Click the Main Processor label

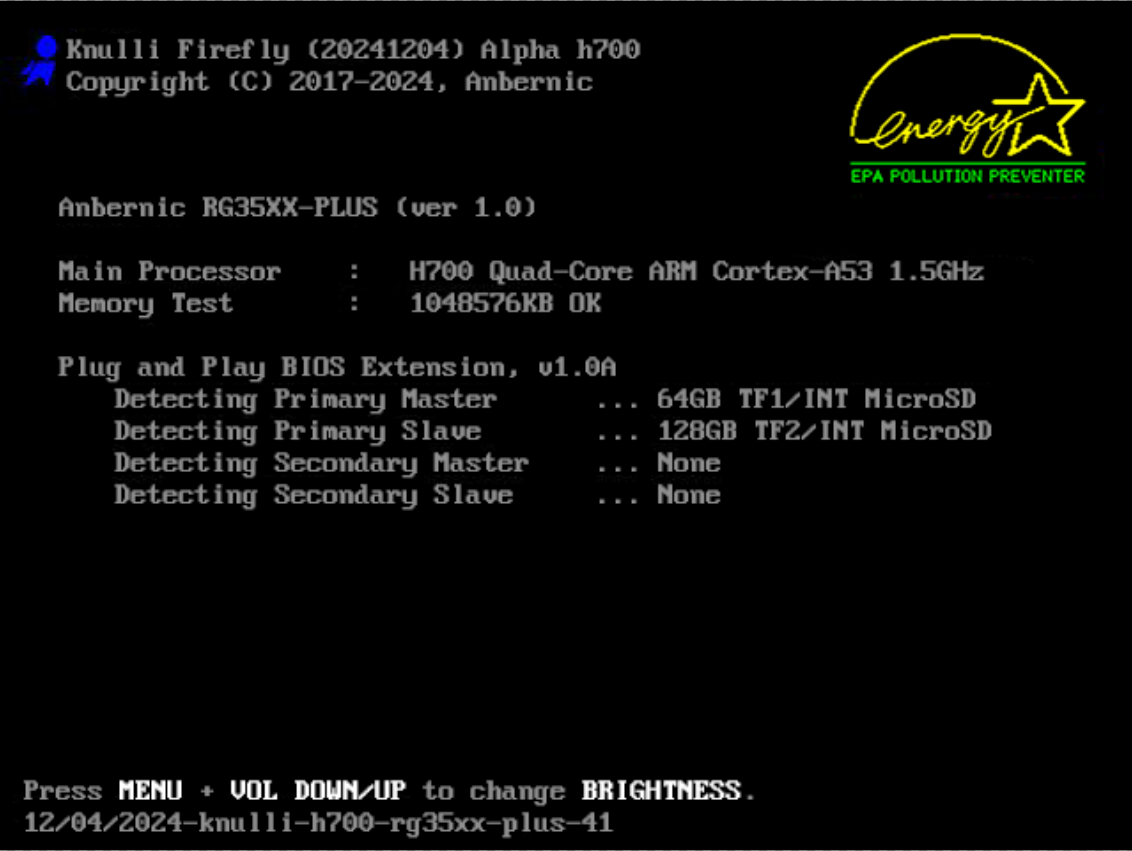click(169, 271)
